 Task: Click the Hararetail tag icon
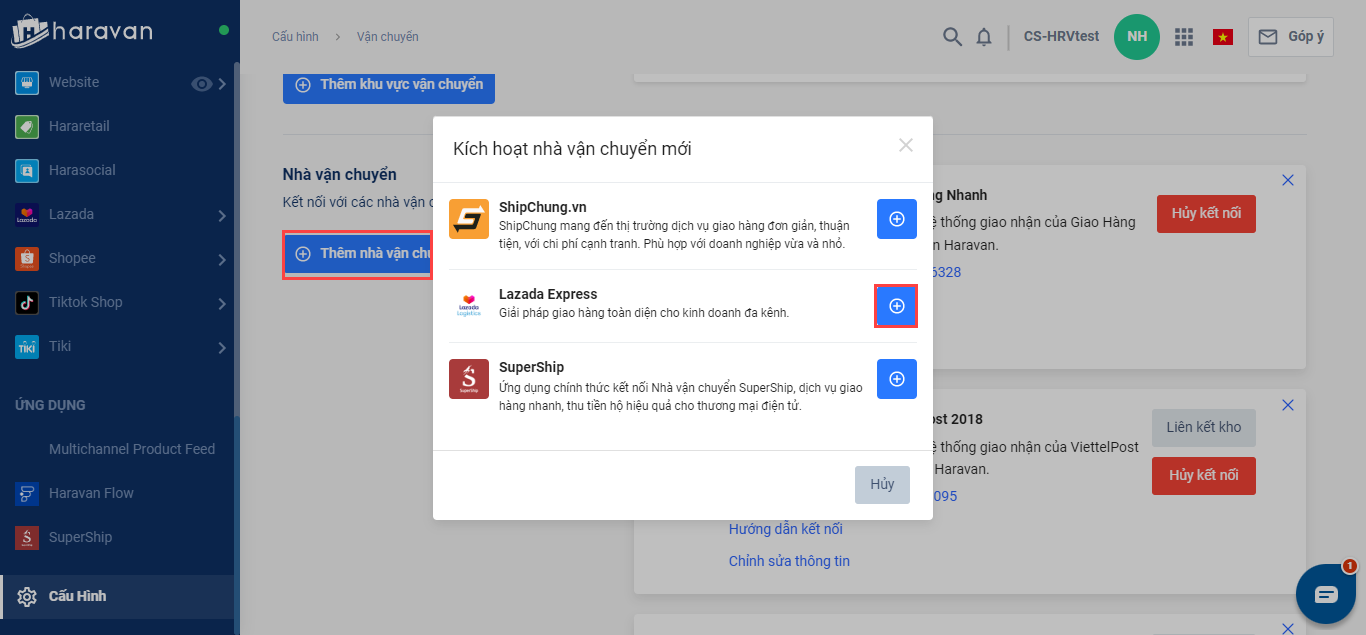coord(27,127)
